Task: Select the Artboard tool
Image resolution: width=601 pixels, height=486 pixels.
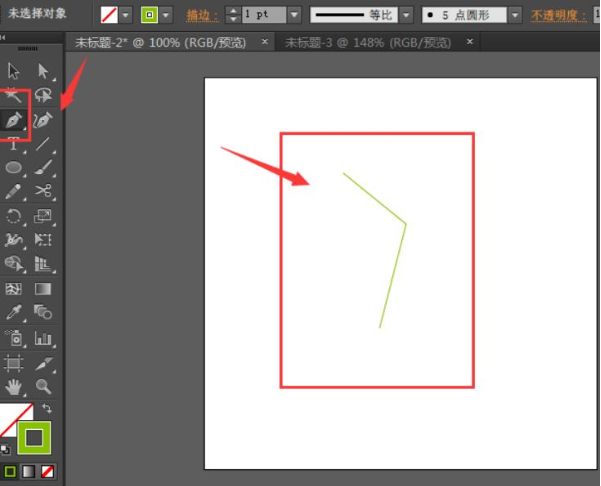Action: (13, 363)
